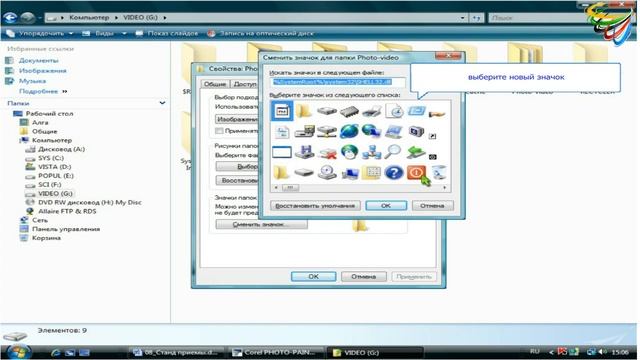Start the Показ слайдов slideshow
This screenshot has height=360, width=640.
pyautogui.click(x=167, y=33)
